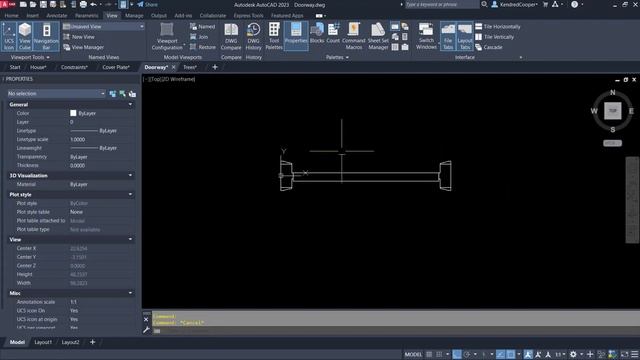The height and width of the screenshot is (360, 640).
Task: Open Switch Windows list
Action: pos(426,36)
